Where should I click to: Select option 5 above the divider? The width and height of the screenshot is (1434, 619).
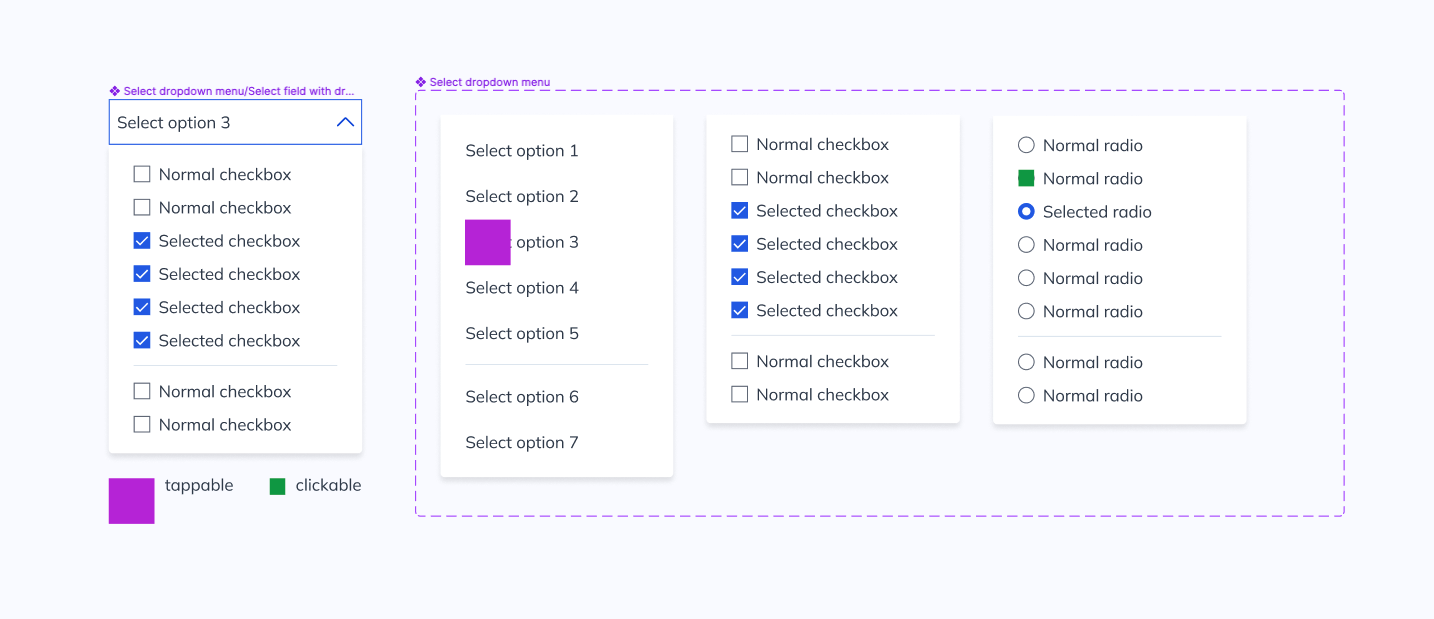click(521, 333)
